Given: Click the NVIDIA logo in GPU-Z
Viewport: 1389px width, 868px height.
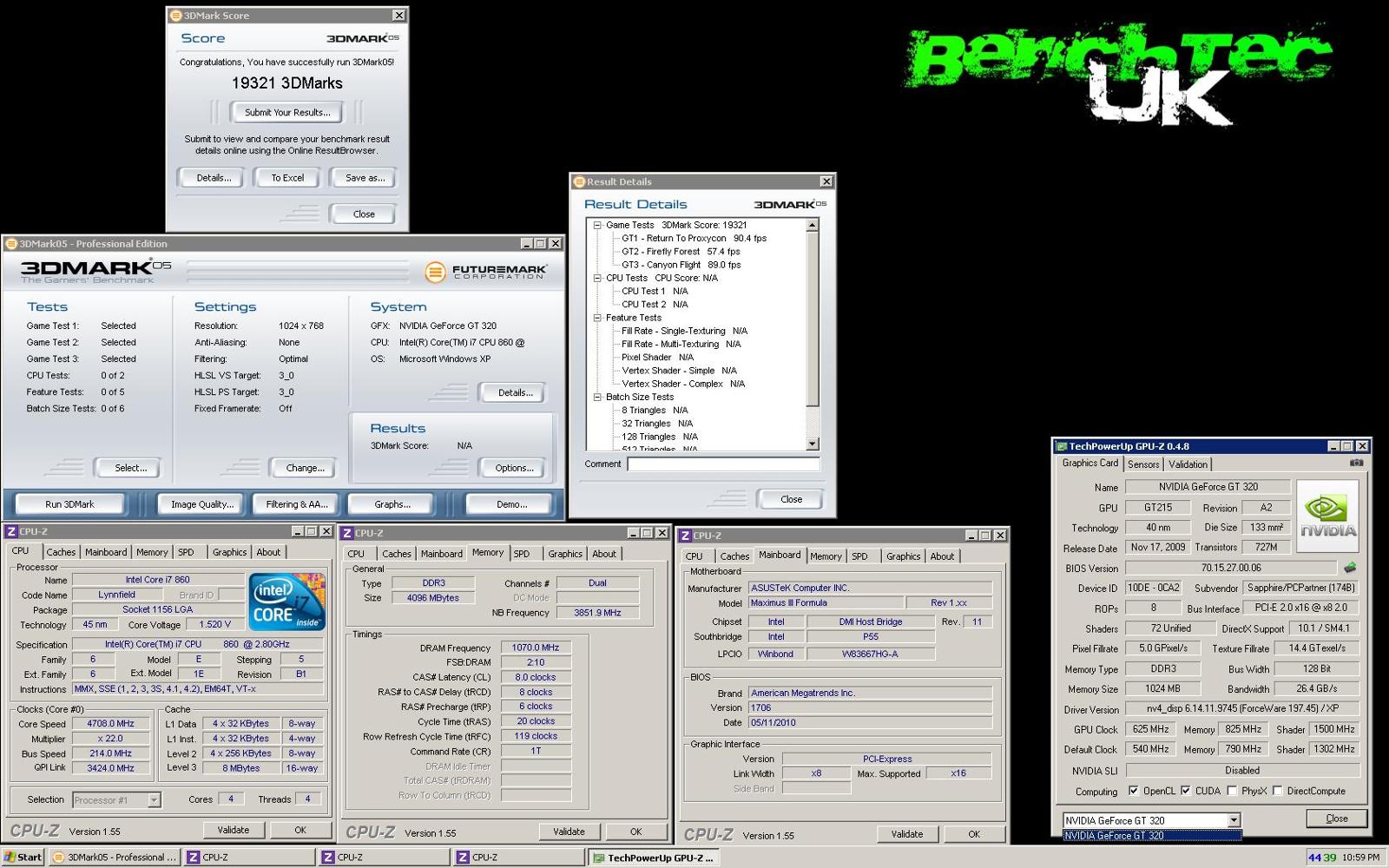Looking at the screenshot, I should click(1327, 516).
